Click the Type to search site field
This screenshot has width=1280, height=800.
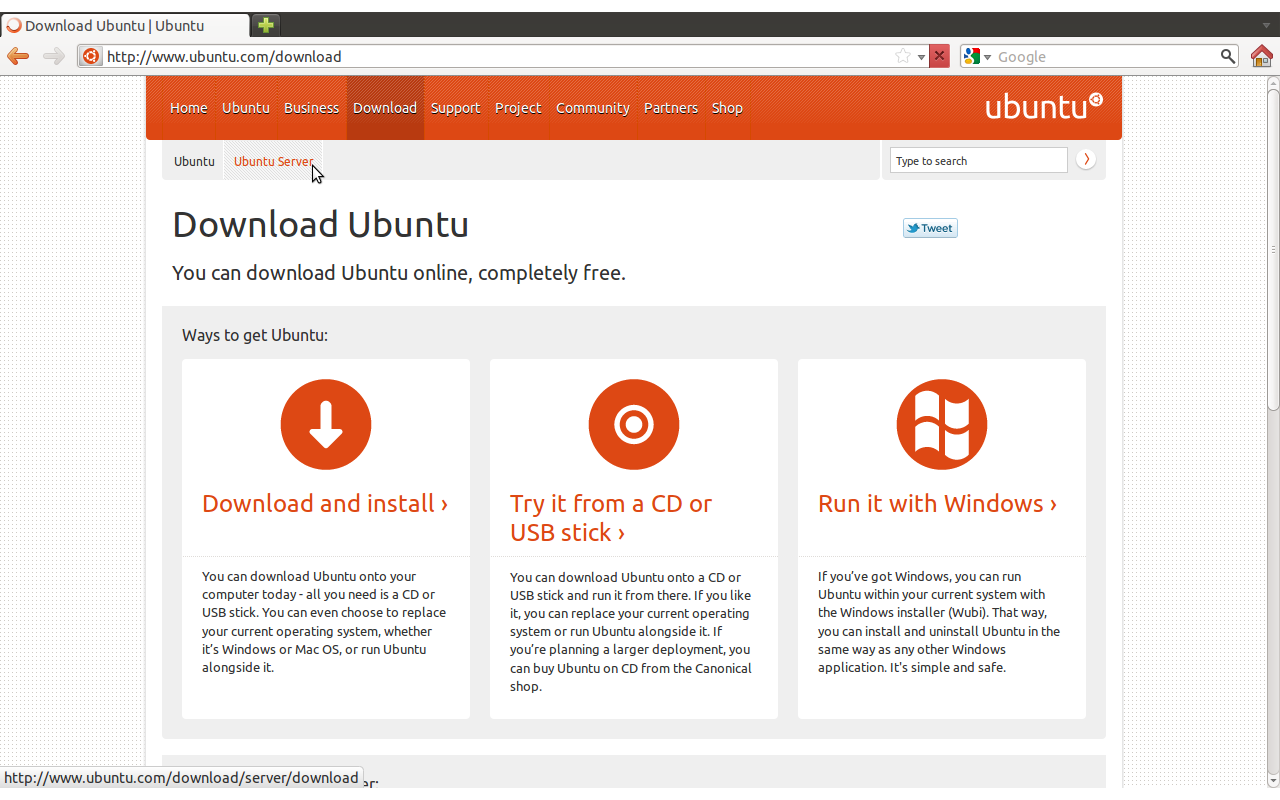pyautogui.click(x=979, y=161)
